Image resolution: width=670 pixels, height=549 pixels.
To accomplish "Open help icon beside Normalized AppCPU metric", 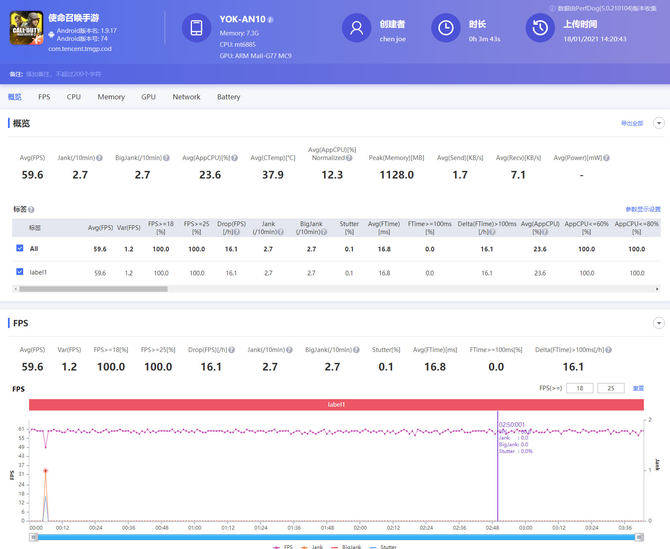I will (x=349, y=158).
